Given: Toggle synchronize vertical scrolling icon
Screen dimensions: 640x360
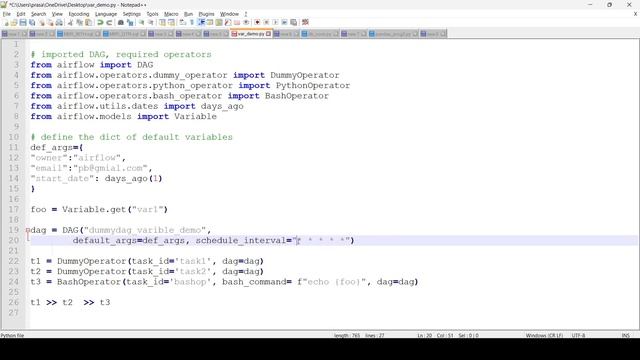Looking at the screenshot, I should point(162,22).
